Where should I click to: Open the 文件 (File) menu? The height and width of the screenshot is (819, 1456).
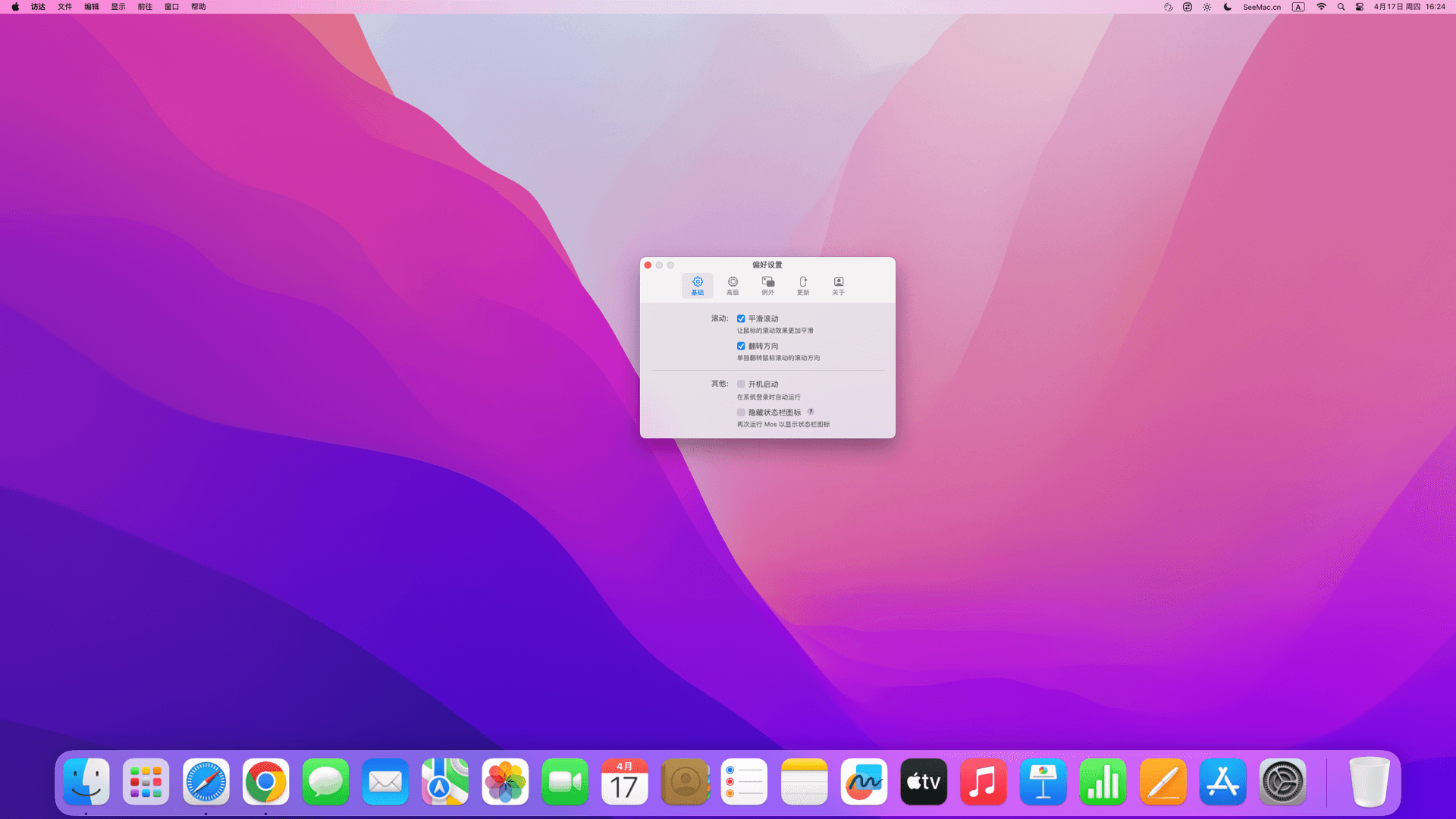[x=64, y=7]
